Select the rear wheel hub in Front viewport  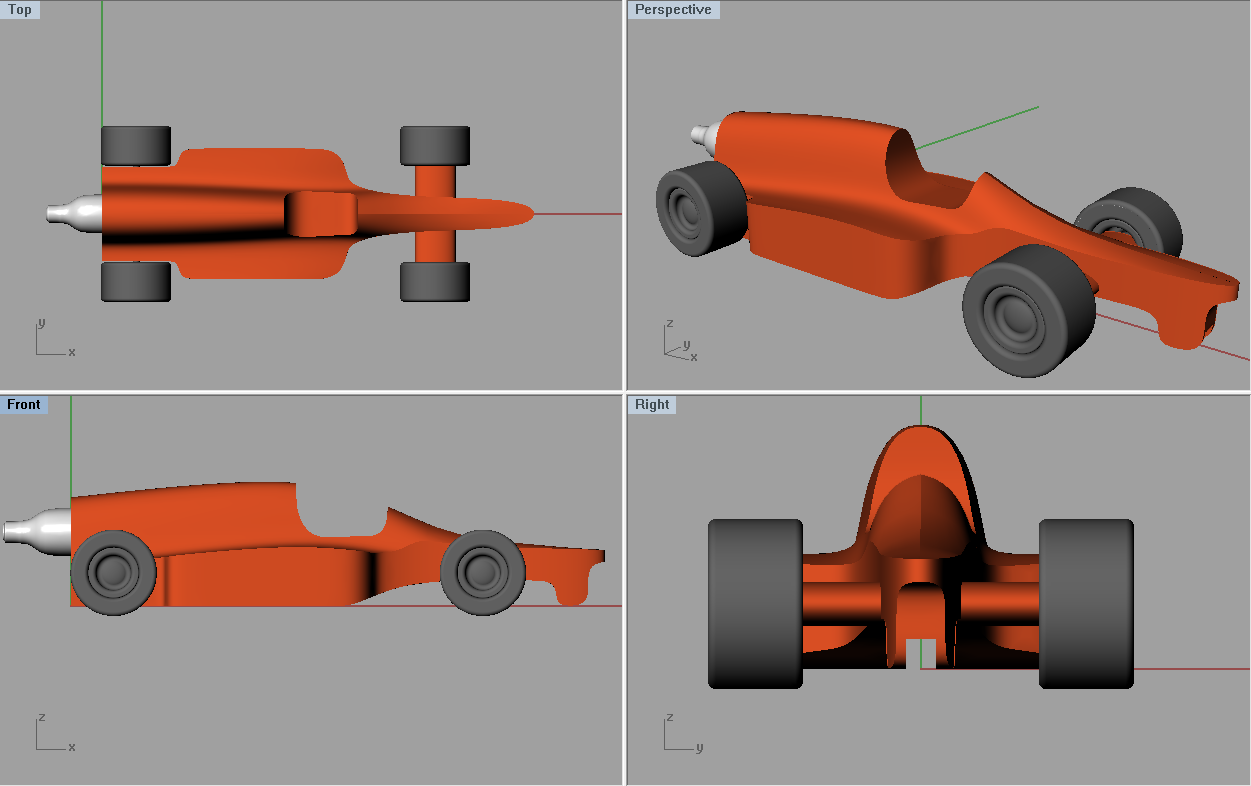coord(113,572)
